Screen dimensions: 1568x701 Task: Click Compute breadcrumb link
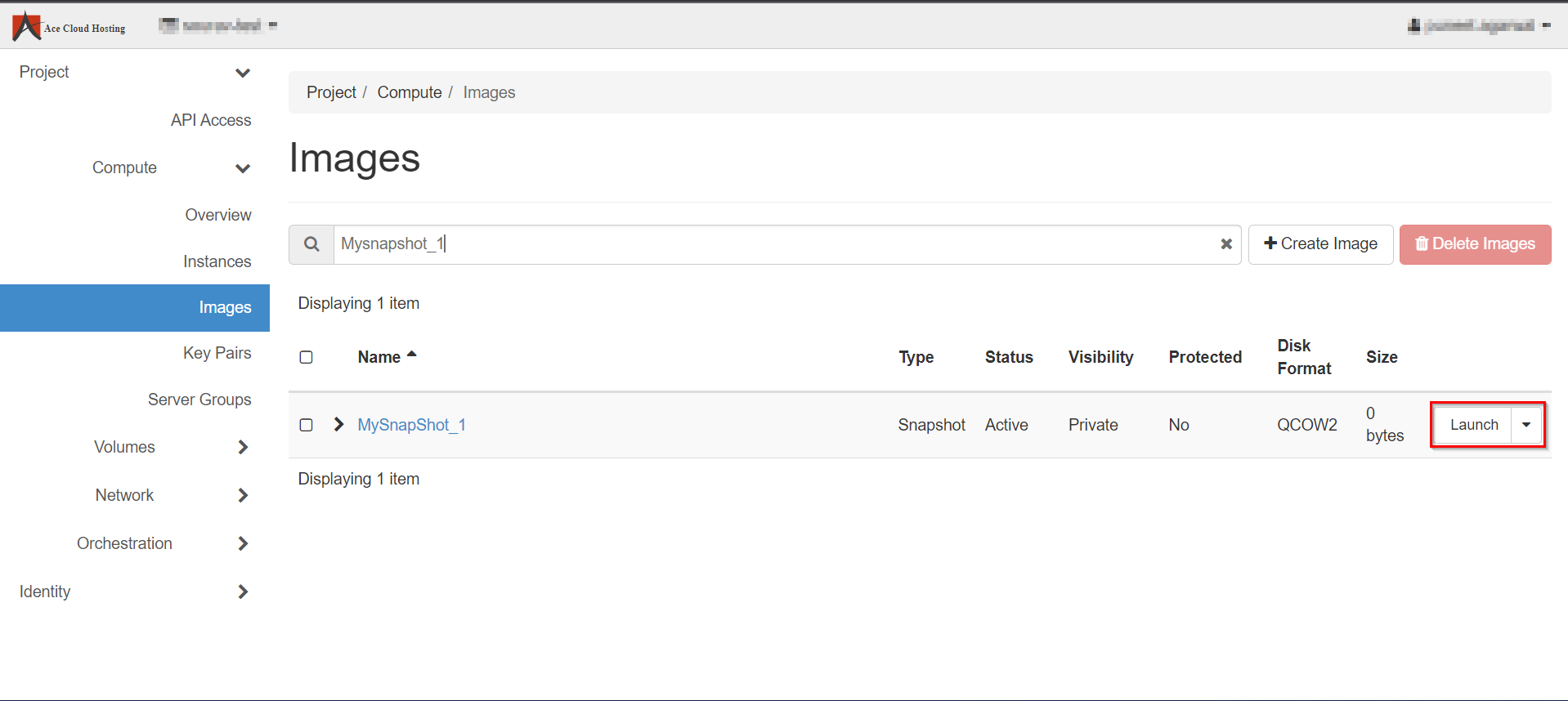410,92
